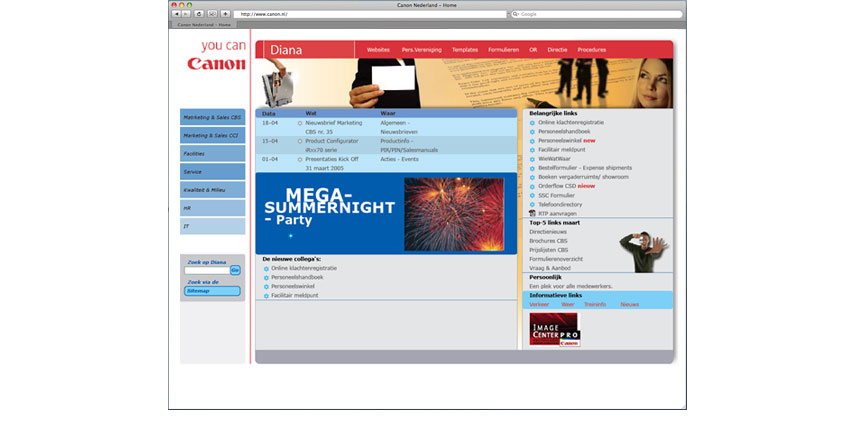
Task: Open the Service sidebar section
Action: point(213,172)
